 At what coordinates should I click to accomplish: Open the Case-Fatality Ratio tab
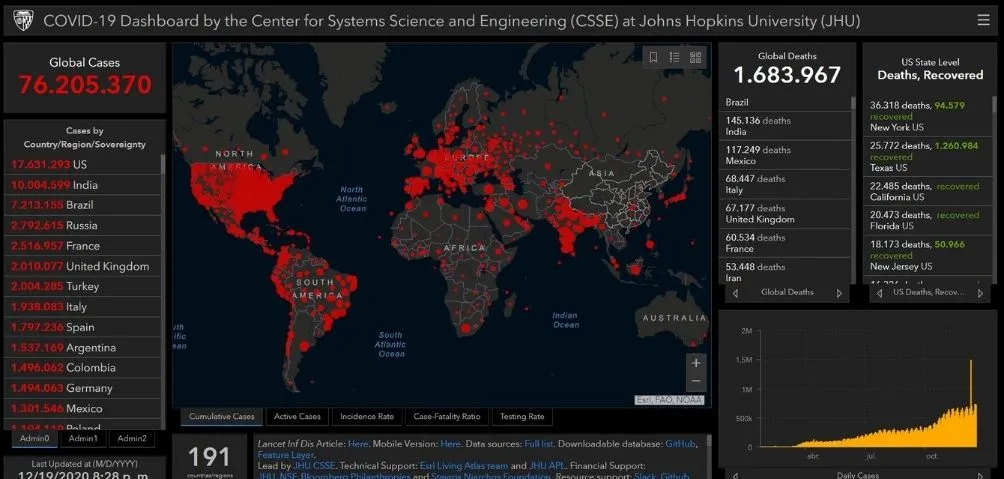447,416
